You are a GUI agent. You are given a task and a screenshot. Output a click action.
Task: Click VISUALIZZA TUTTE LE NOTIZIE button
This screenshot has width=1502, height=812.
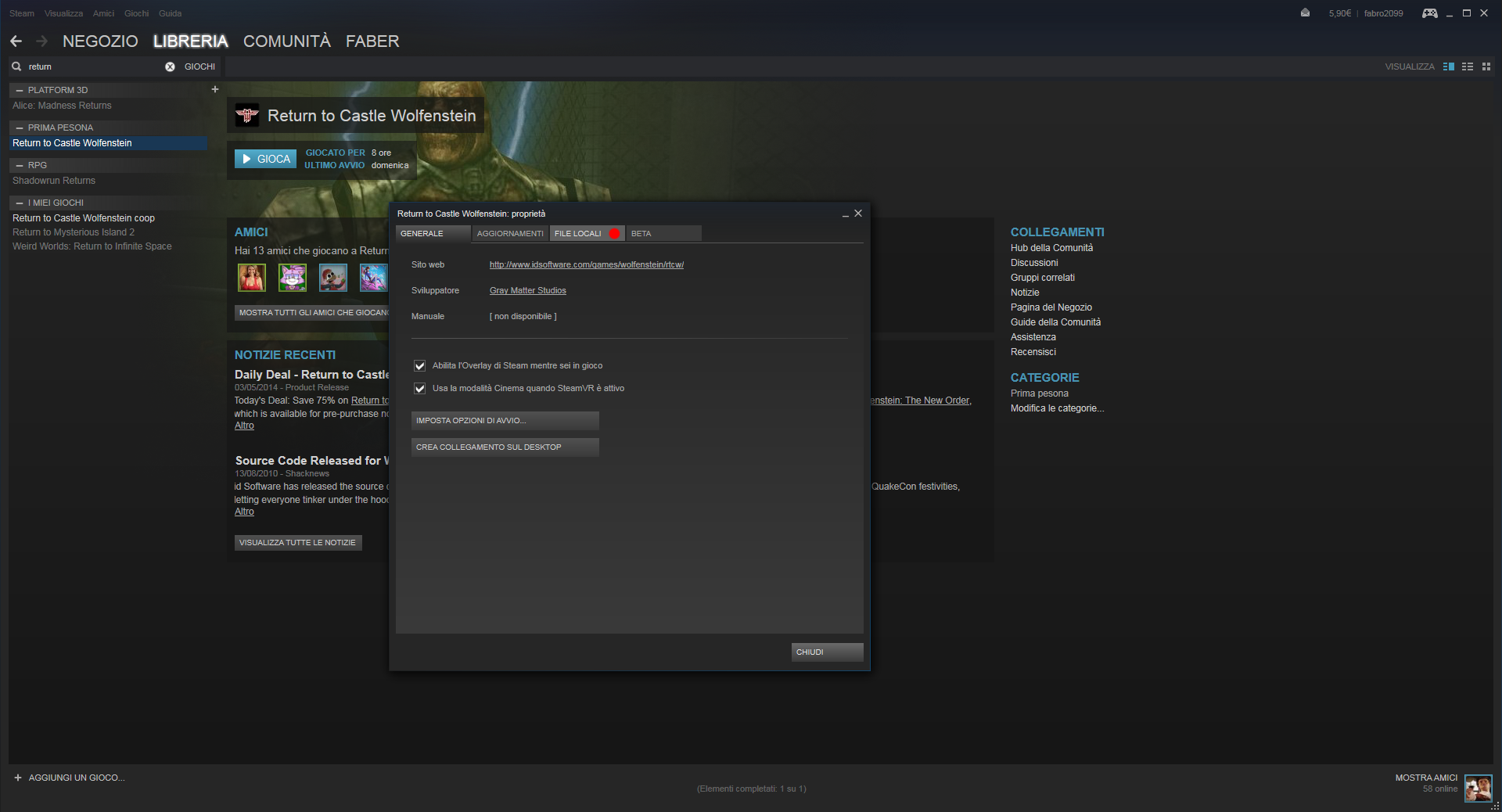pos(298,542)
